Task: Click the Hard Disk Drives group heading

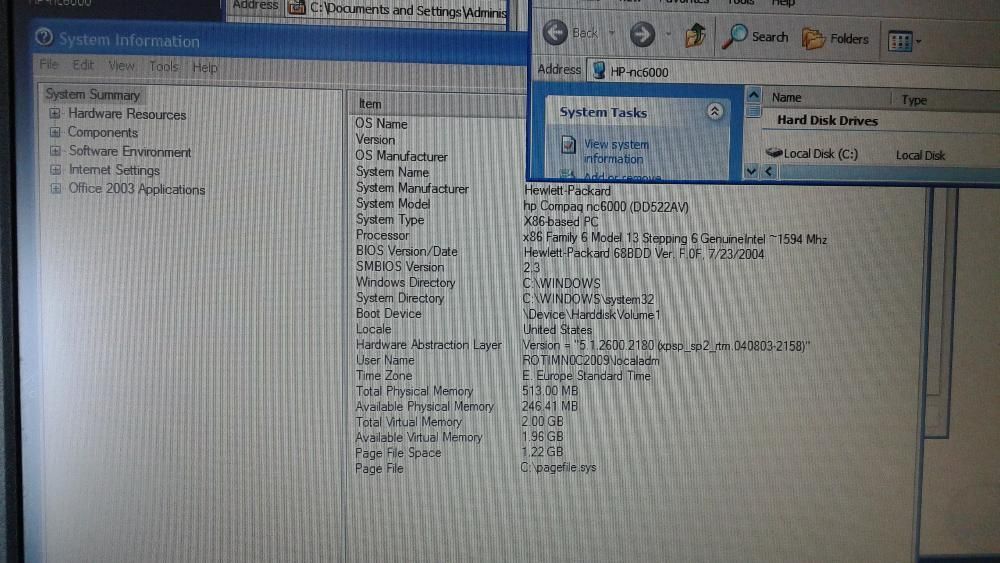Action: (x=827, y=120)
